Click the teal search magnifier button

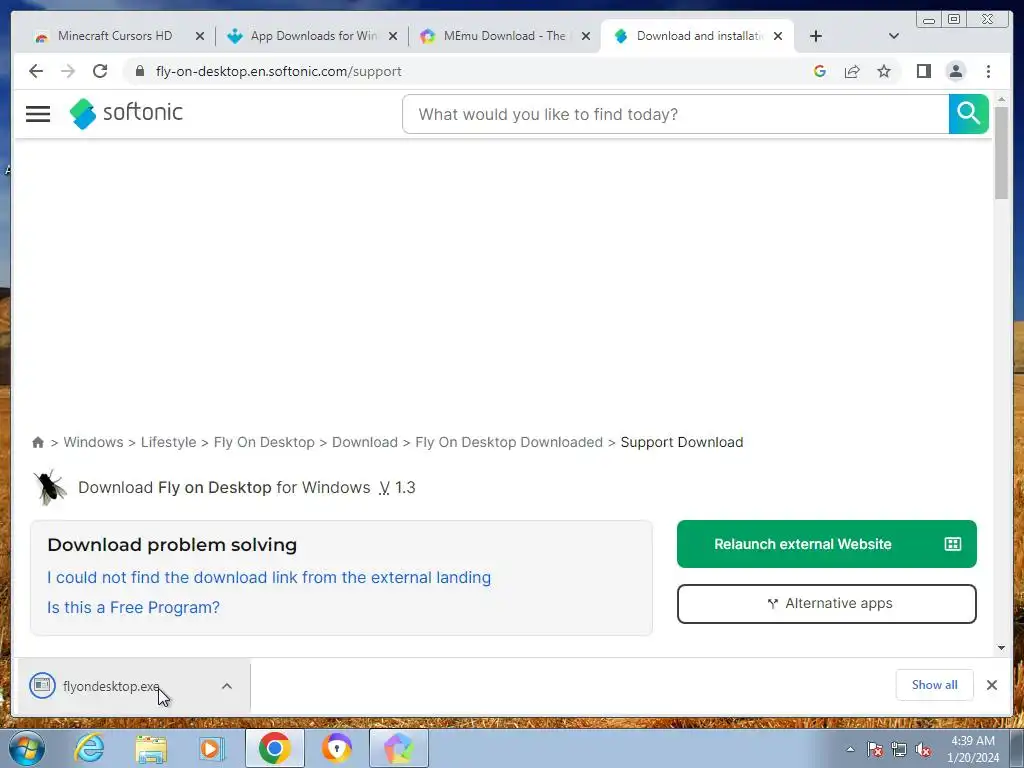click(968, 114)
